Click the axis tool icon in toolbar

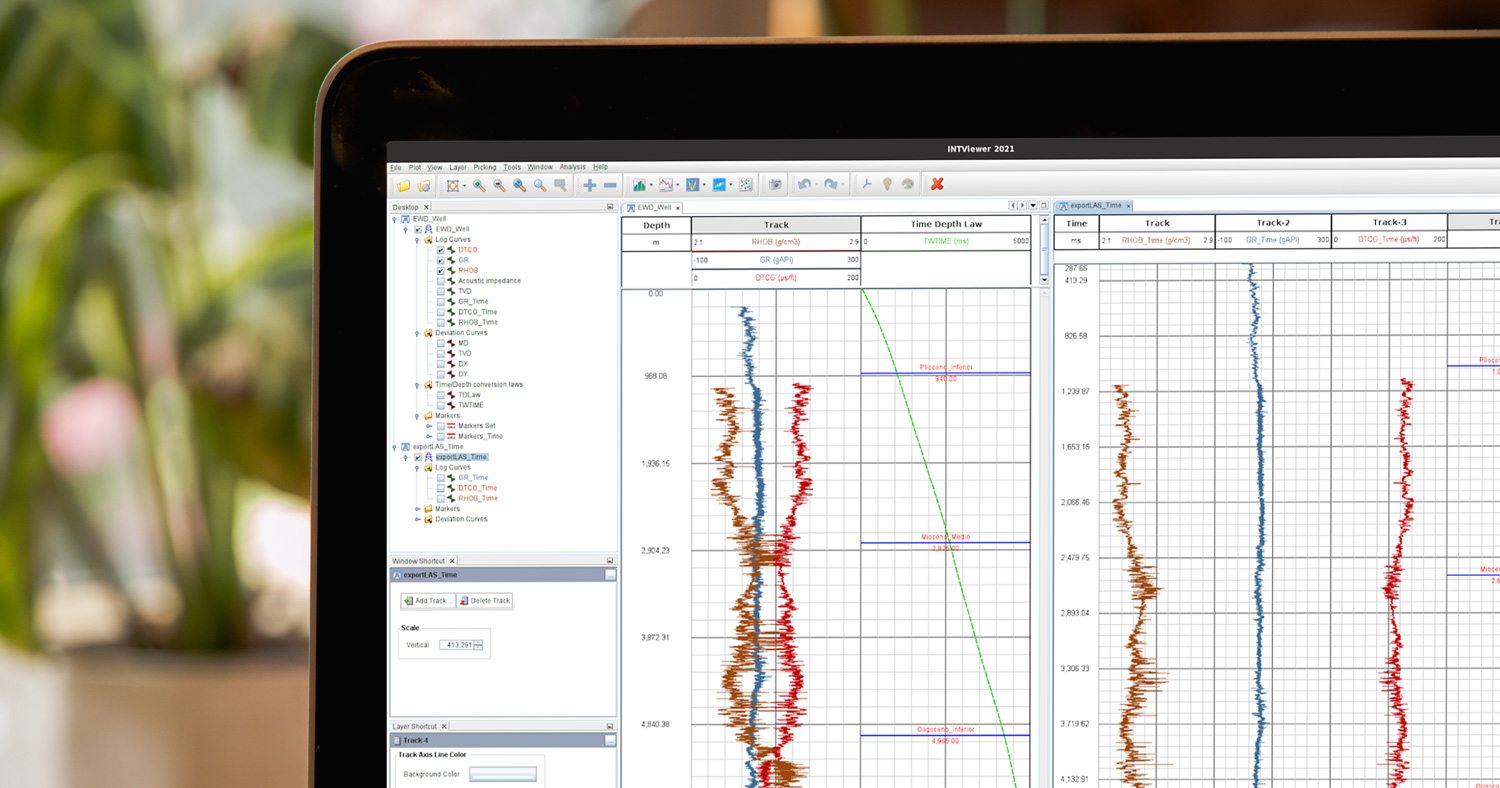867,185
